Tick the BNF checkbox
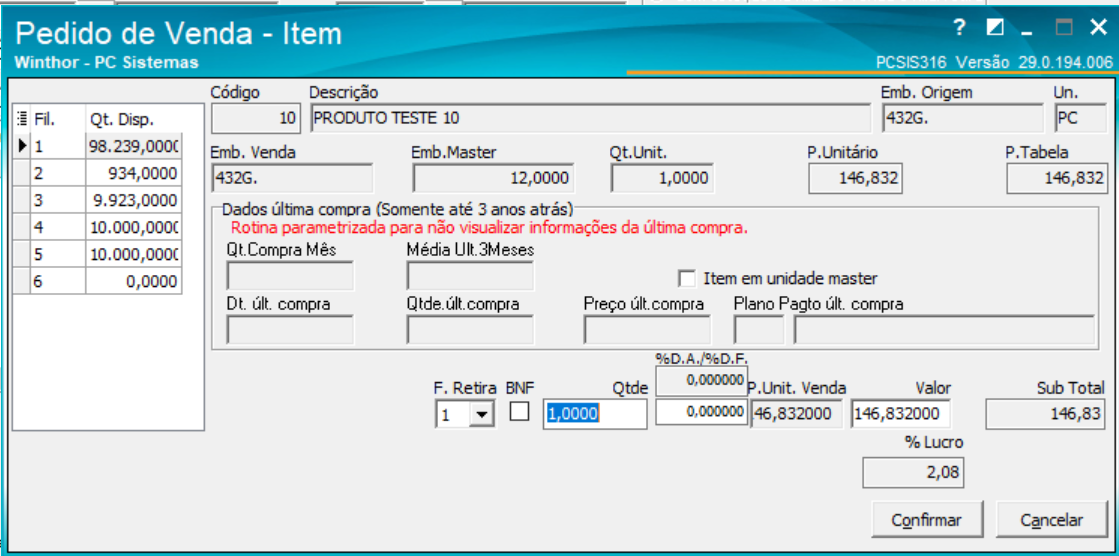 [519, 411]
